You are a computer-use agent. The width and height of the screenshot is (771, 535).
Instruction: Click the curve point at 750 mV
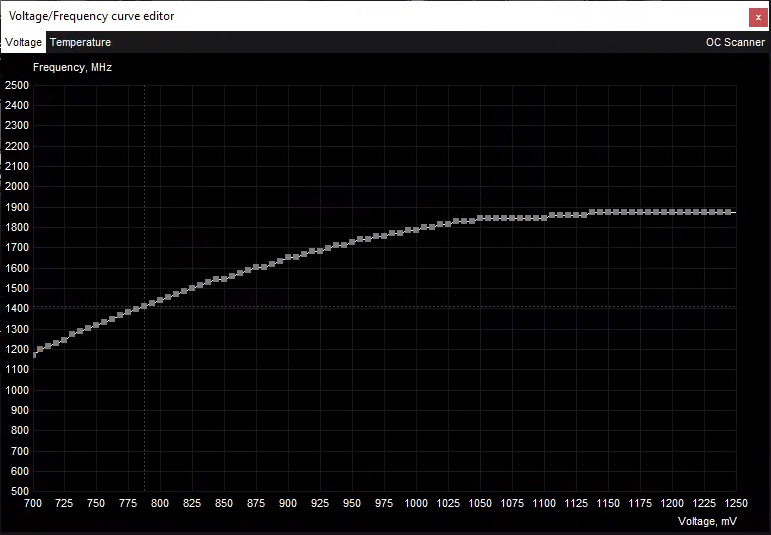click(96, 326)
